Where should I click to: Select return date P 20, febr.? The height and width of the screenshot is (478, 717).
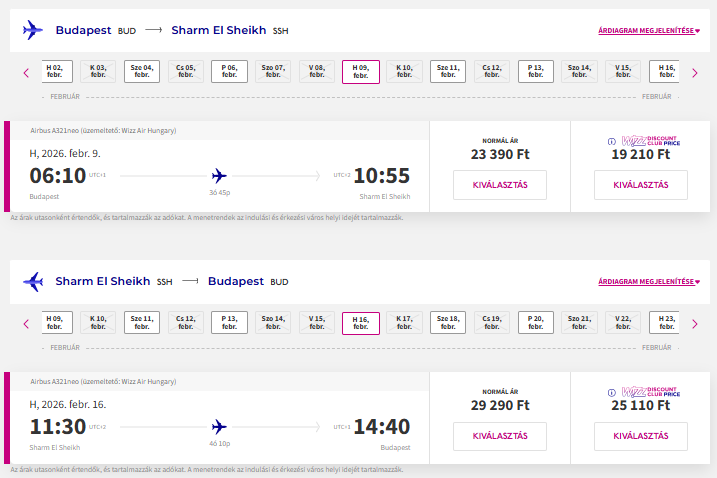pyautogui.click(x=535, y=322)
